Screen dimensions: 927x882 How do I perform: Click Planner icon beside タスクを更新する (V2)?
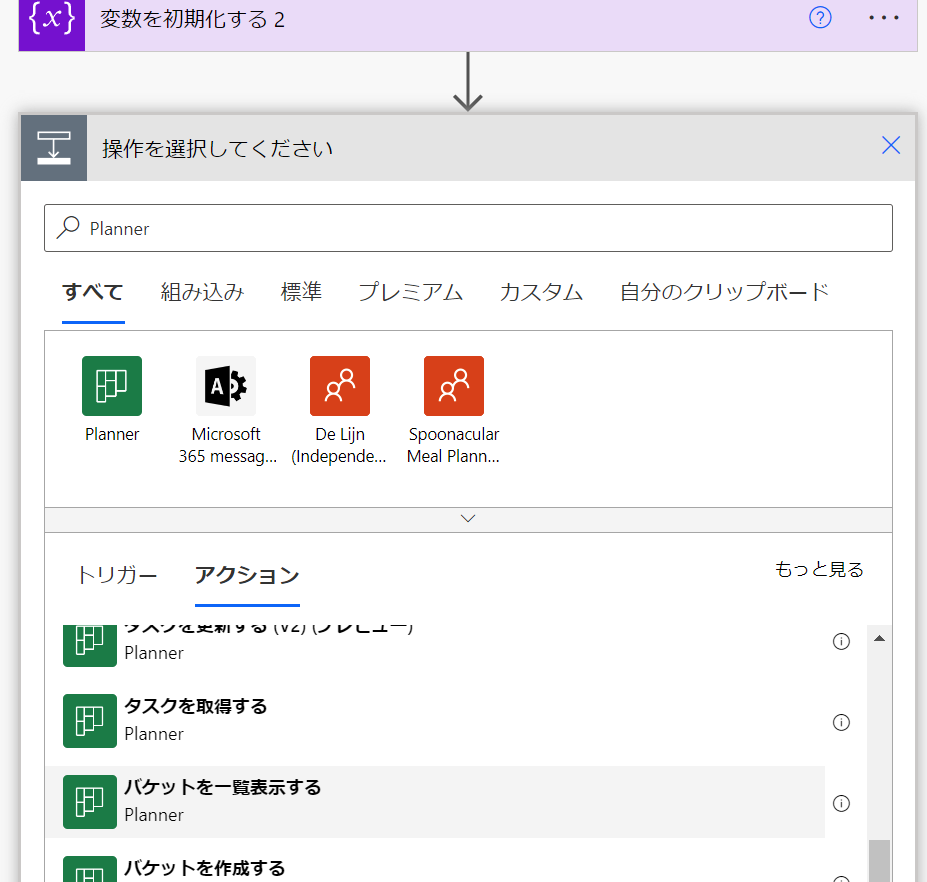click(90, 646)
